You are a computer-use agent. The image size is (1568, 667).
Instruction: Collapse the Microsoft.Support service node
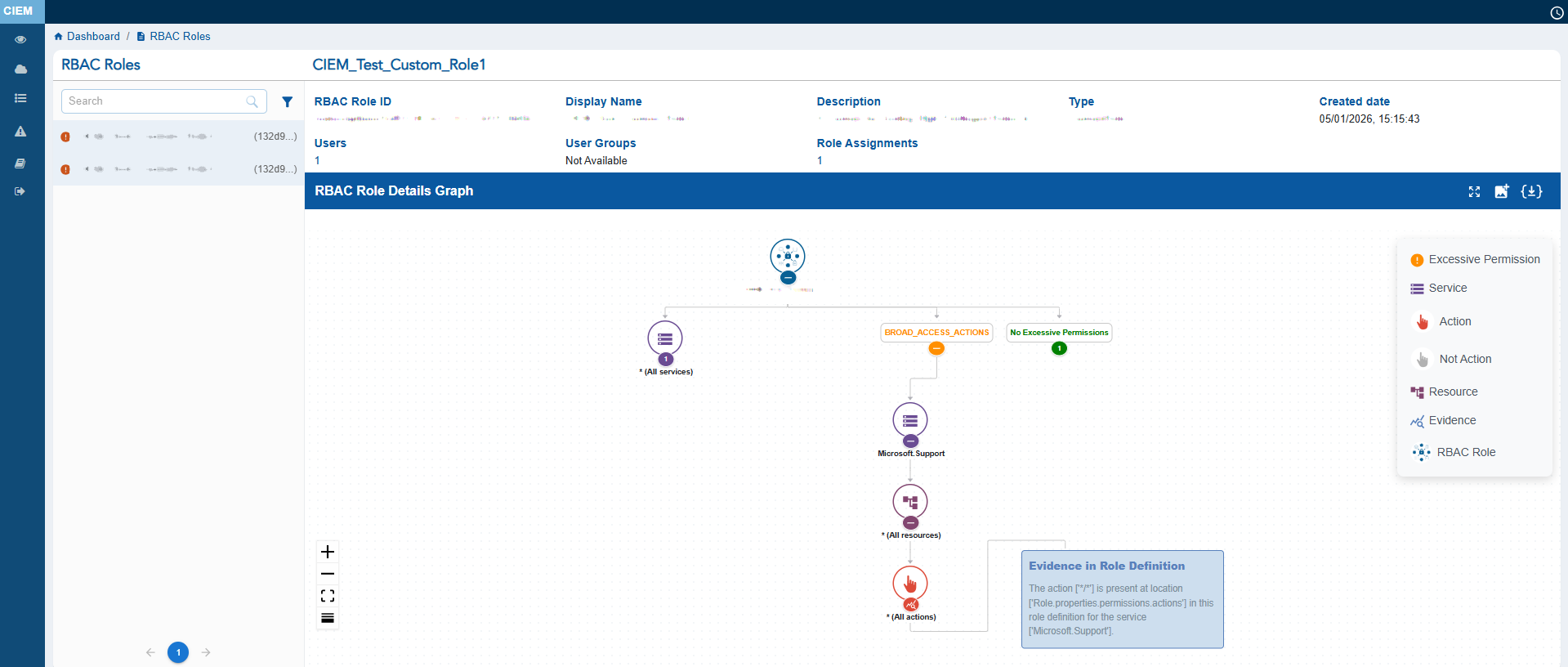point(910,441)
